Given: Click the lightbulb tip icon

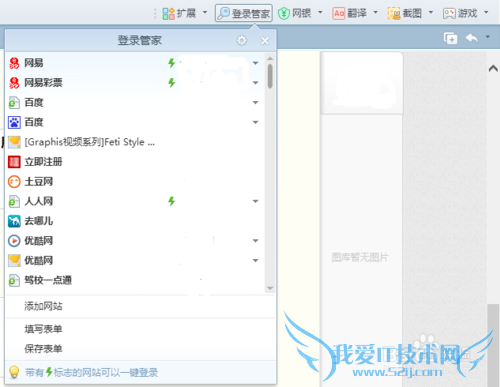Looking at the screenshot, I should click(x=14, y=372).
